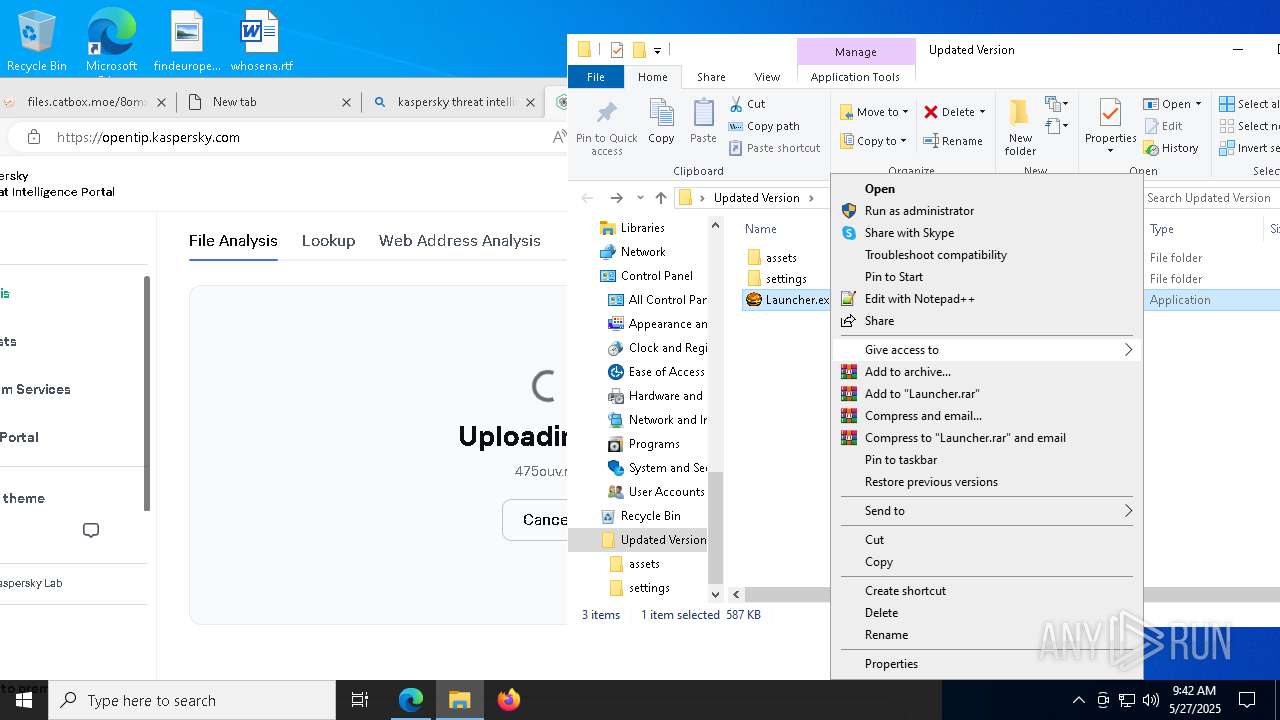This screenshot has width=1280, height=720.
Task: Click Copy path in ribbon
Action: coord(764,126)
